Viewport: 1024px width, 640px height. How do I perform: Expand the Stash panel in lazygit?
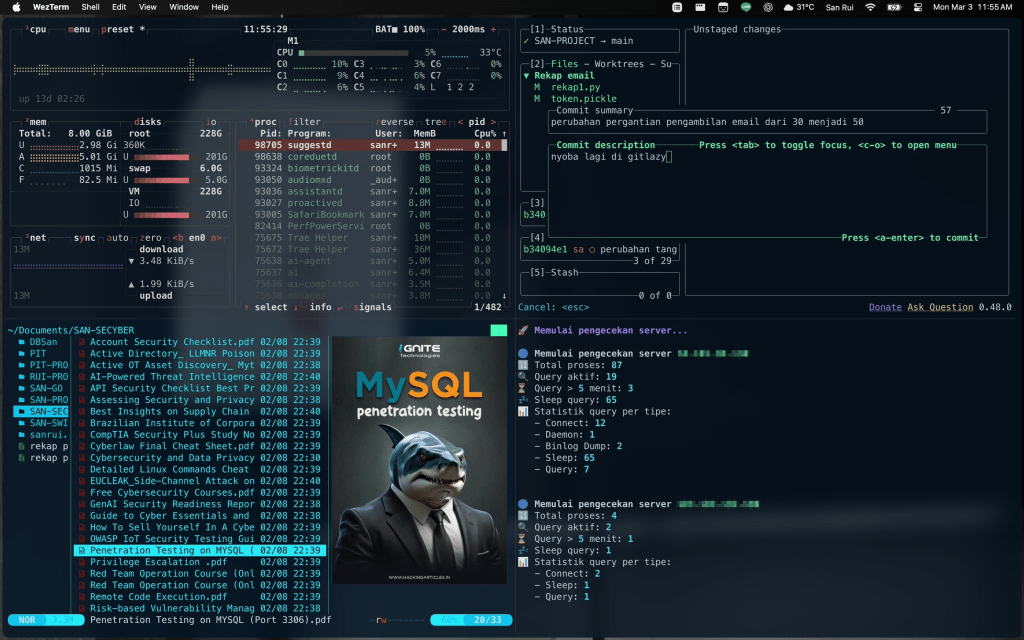556,272
